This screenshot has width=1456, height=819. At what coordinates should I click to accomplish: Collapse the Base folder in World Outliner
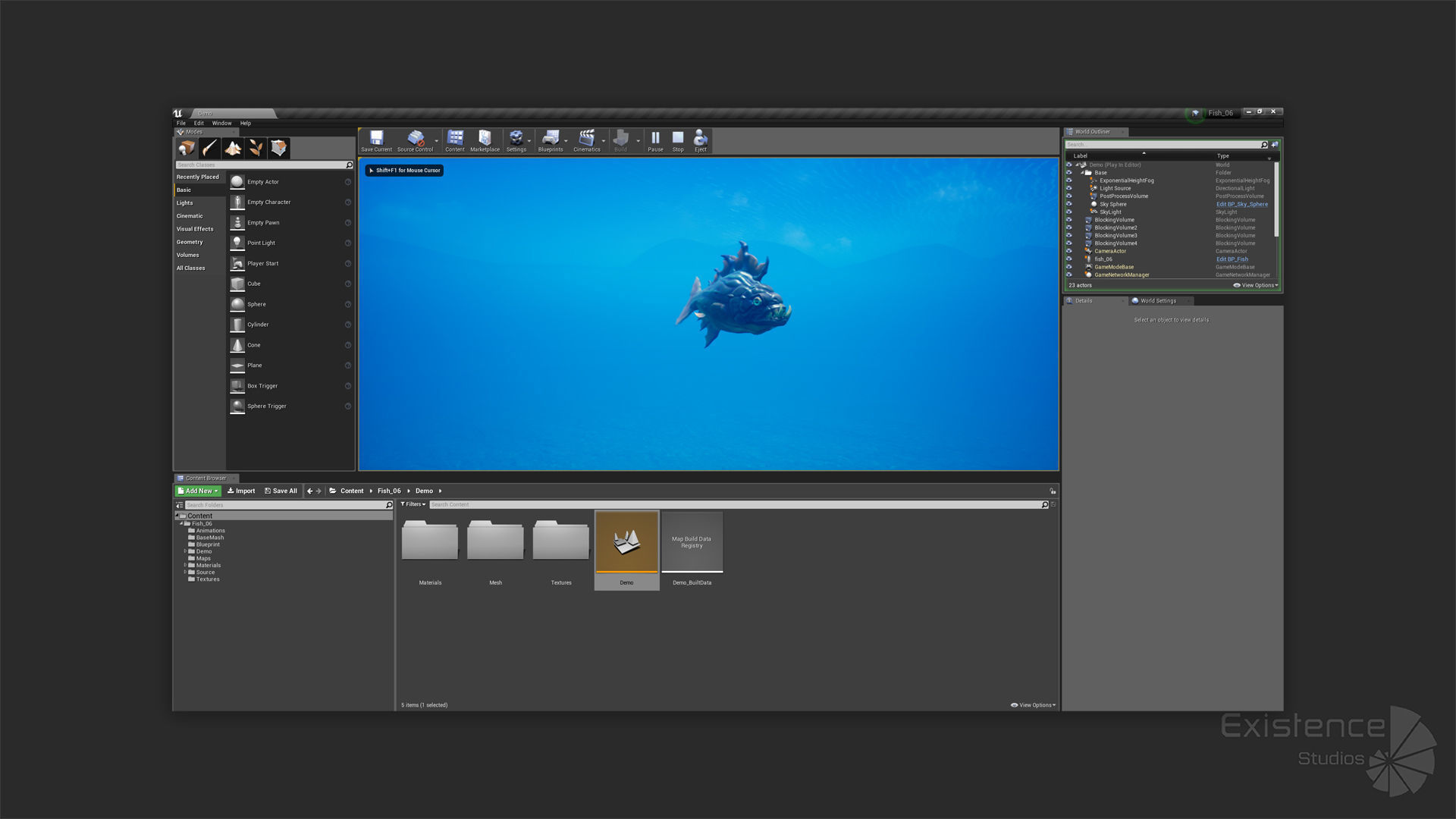pos(1083,173)
